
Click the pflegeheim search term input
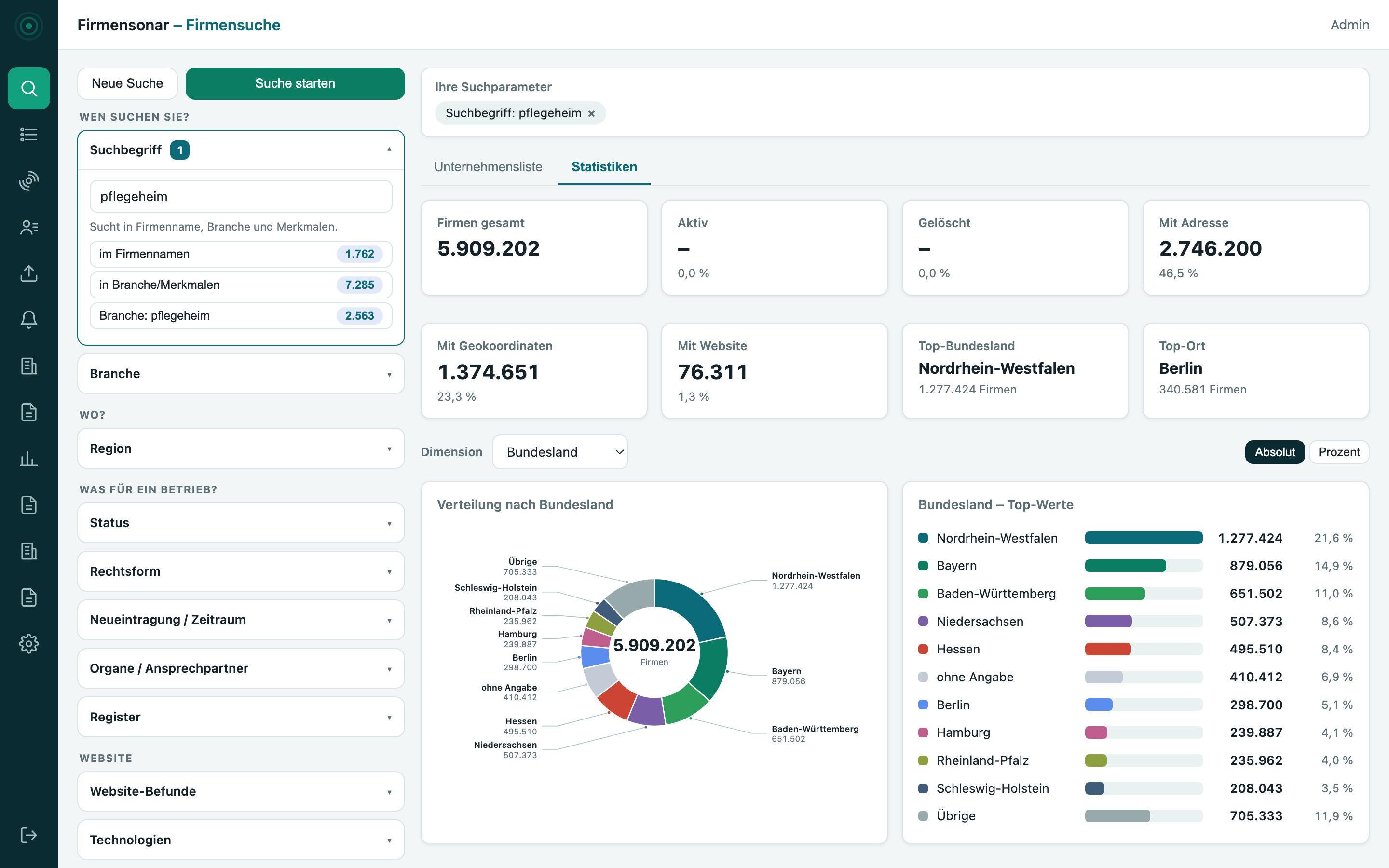(241, 196)
